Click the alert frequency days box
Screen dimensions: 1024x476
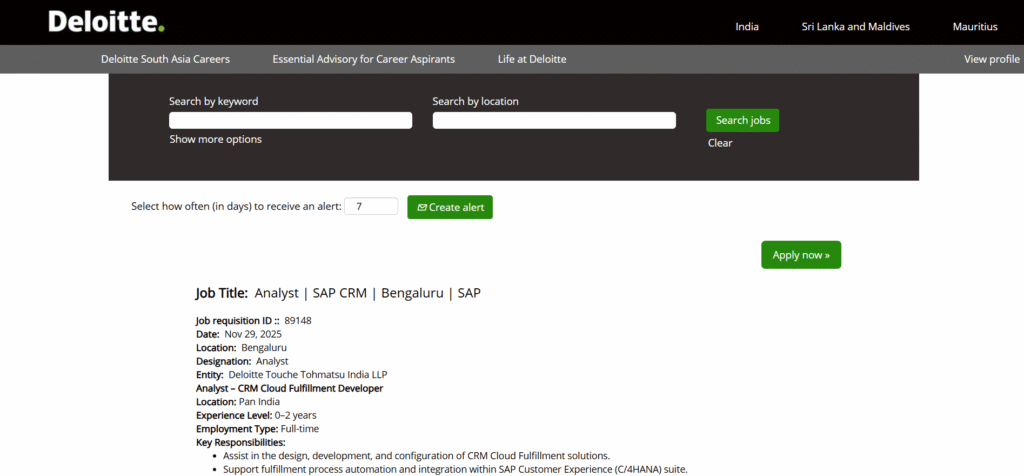click(x=370, y=207)
